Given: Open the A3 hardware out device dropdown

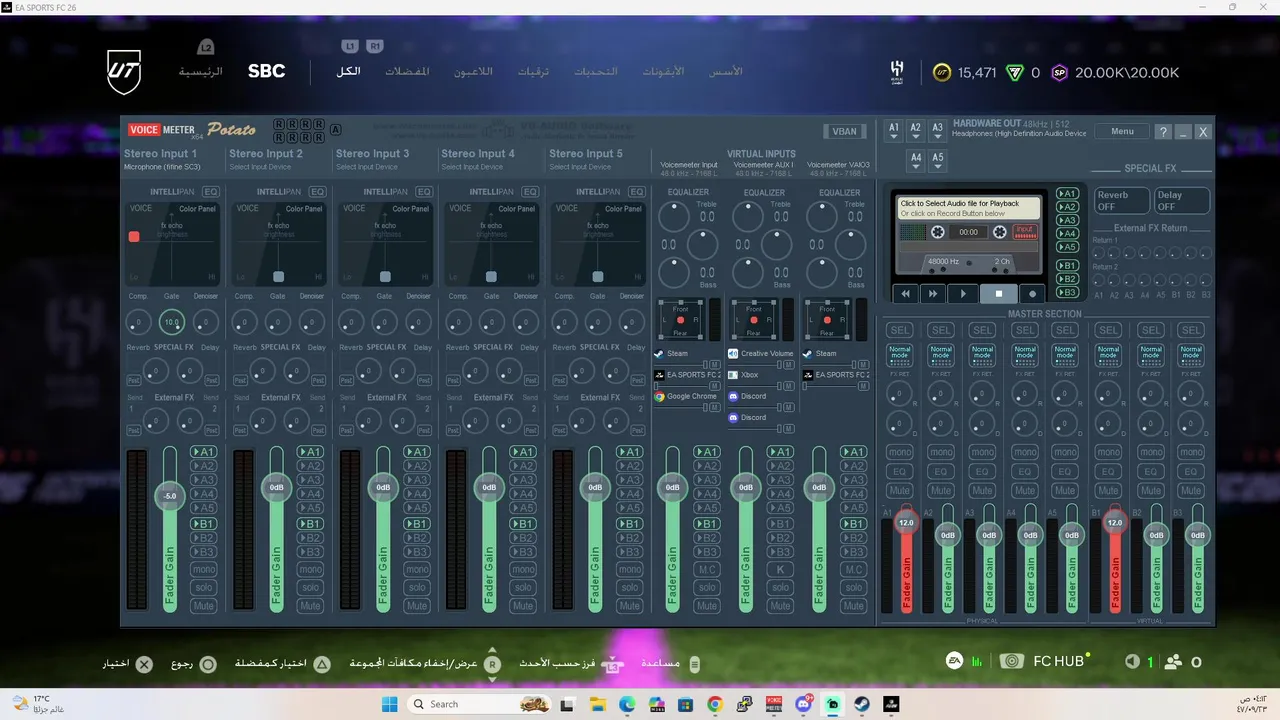Looking at the screenshot, I should [x=937, y=129].
